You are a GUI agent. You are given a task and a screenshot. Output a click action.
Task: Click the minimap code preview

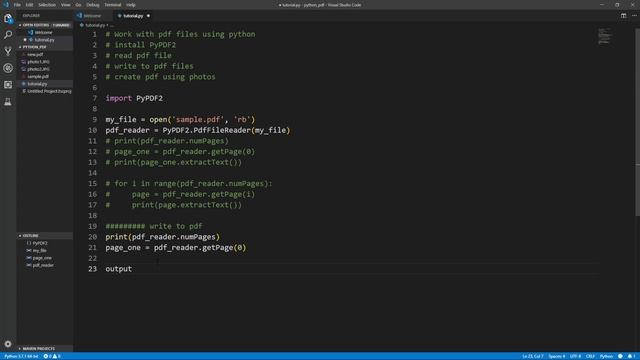pyautogui.click(x=604, y=36)
